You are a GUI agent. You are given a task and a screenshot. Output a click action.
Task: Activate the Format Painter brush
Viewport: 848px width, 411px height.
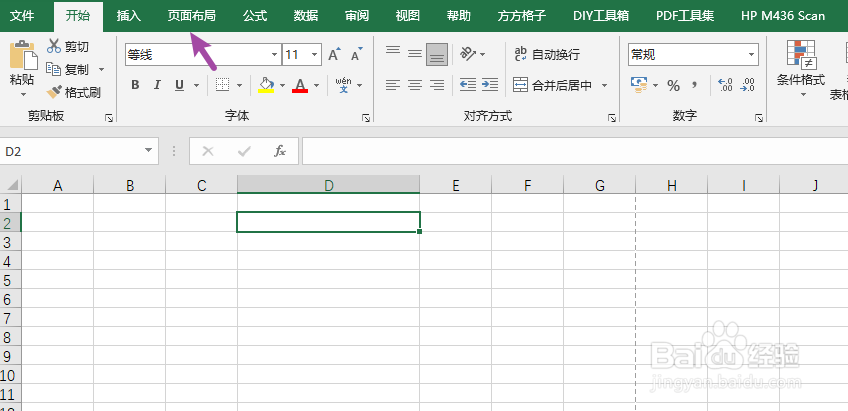tap(54, 92)
